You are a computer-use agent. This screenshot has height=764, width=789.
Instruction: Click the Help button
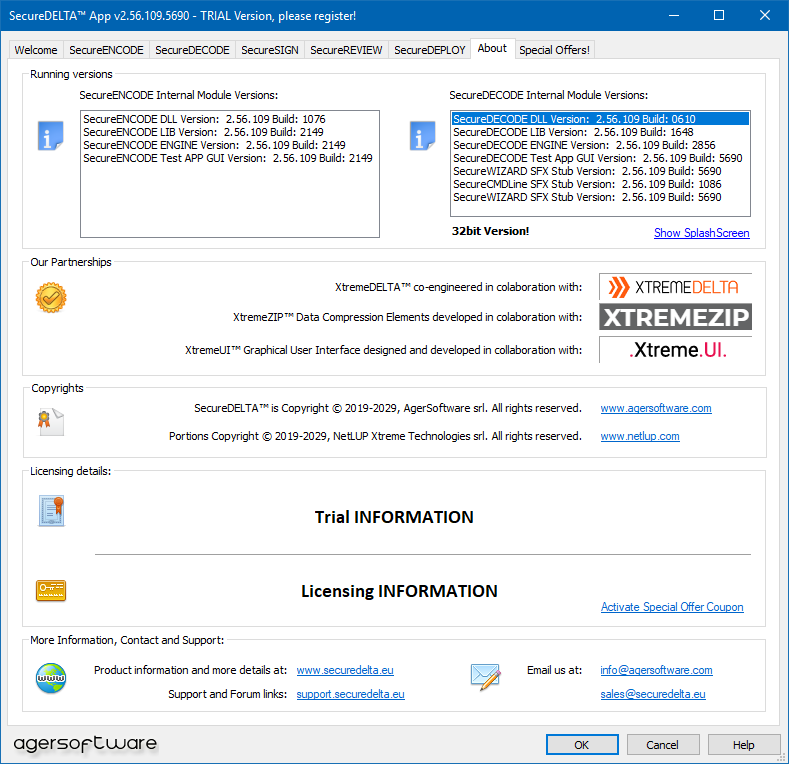click(743, 744)
